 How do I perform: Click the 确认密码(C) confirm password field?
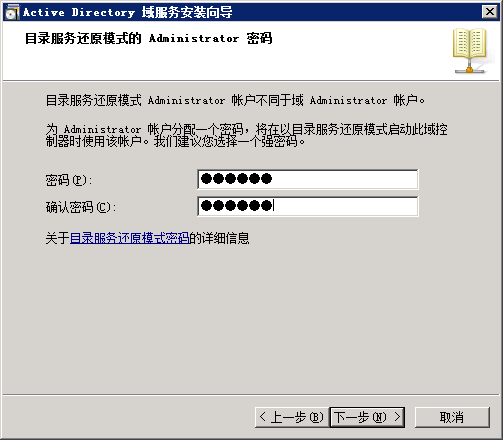308,206
